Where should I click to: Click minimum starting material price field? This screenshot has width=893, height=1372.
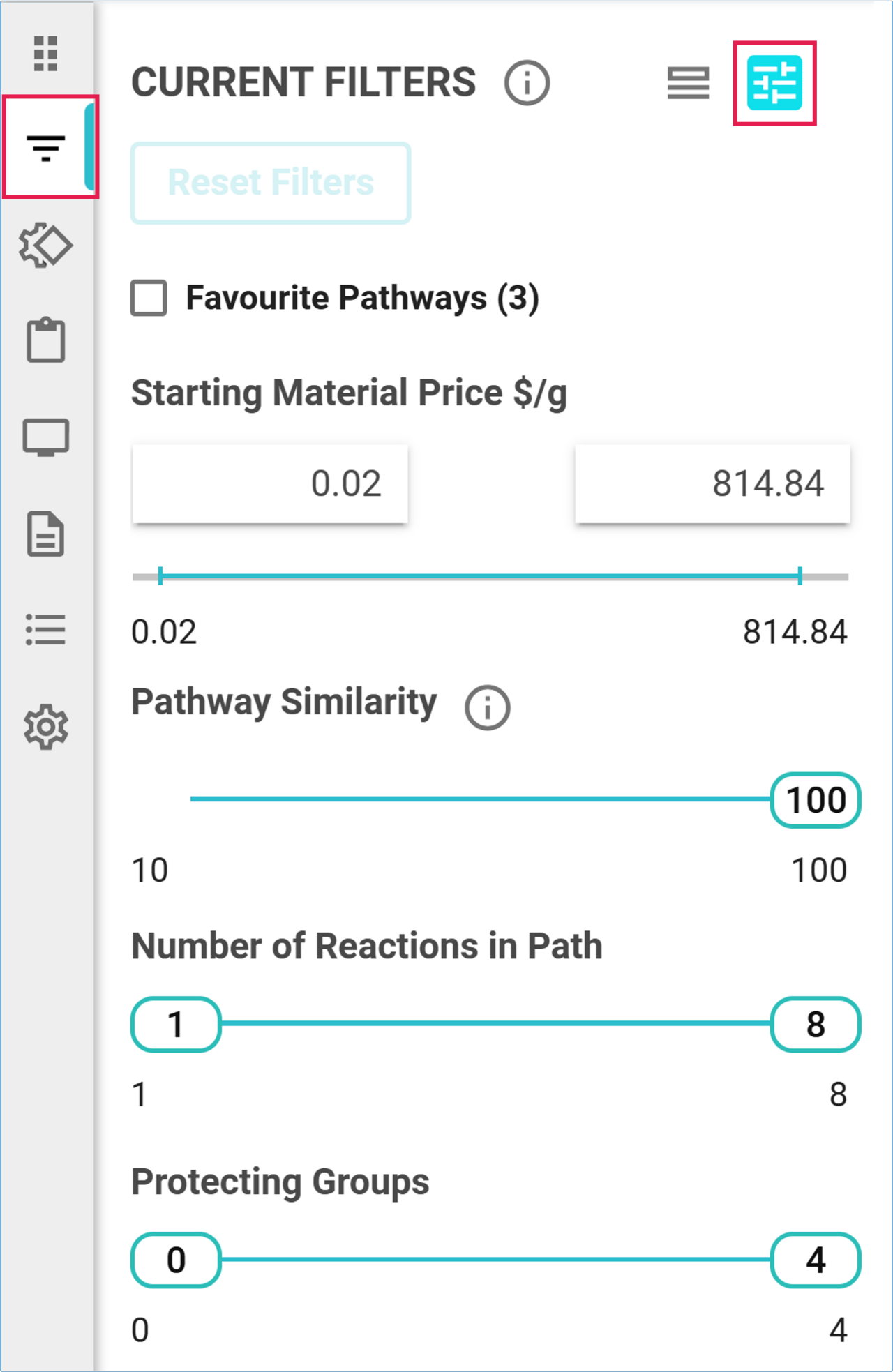tap(270, 483)
